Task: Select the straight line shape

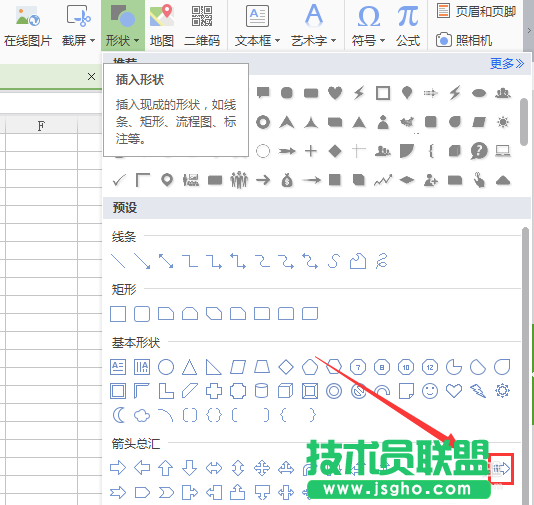Action: (x=118, y=261)
